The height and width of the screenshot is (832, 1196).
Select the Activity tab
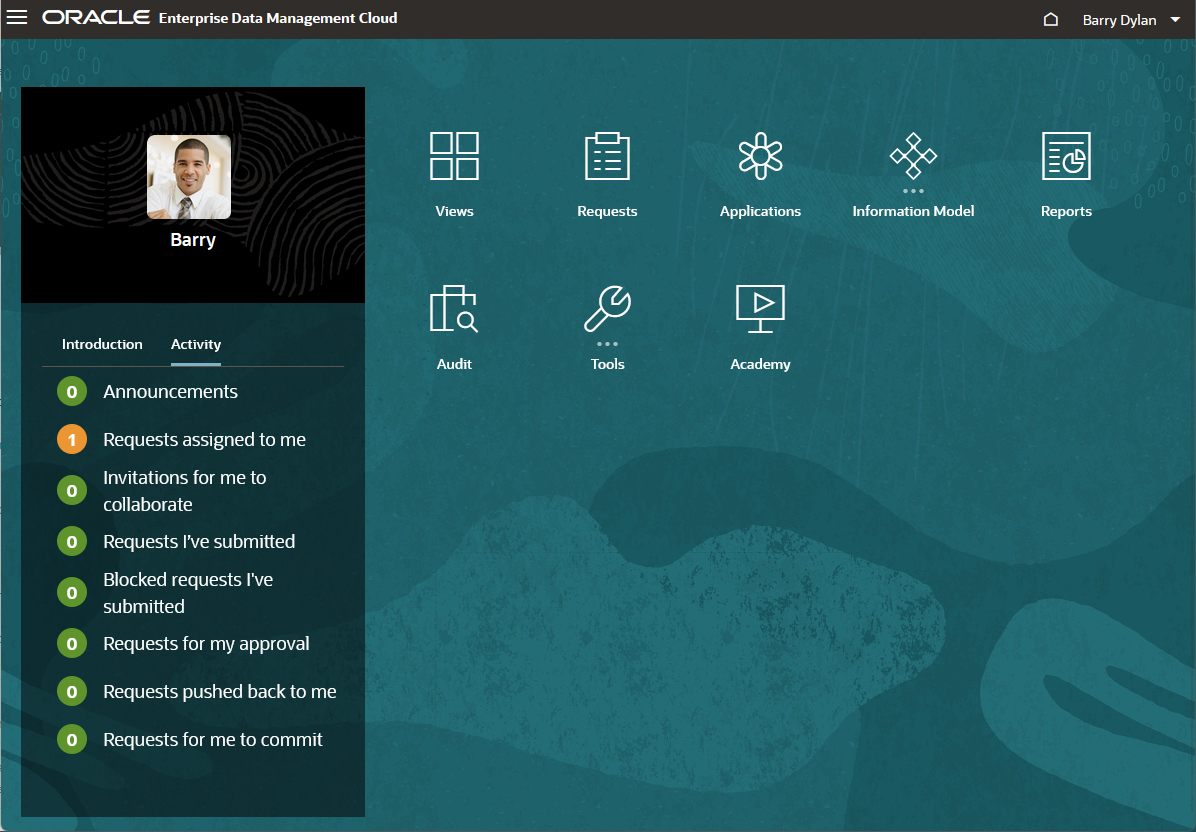(196, 344)
